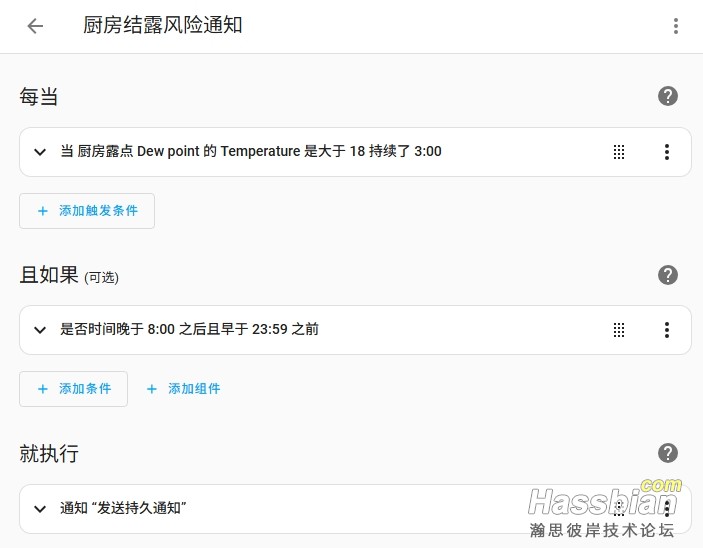This screenshot has height=548, width=703.
Task: Go back with the arrow icon
Action: pyautogui.click(x=35, y=26)
